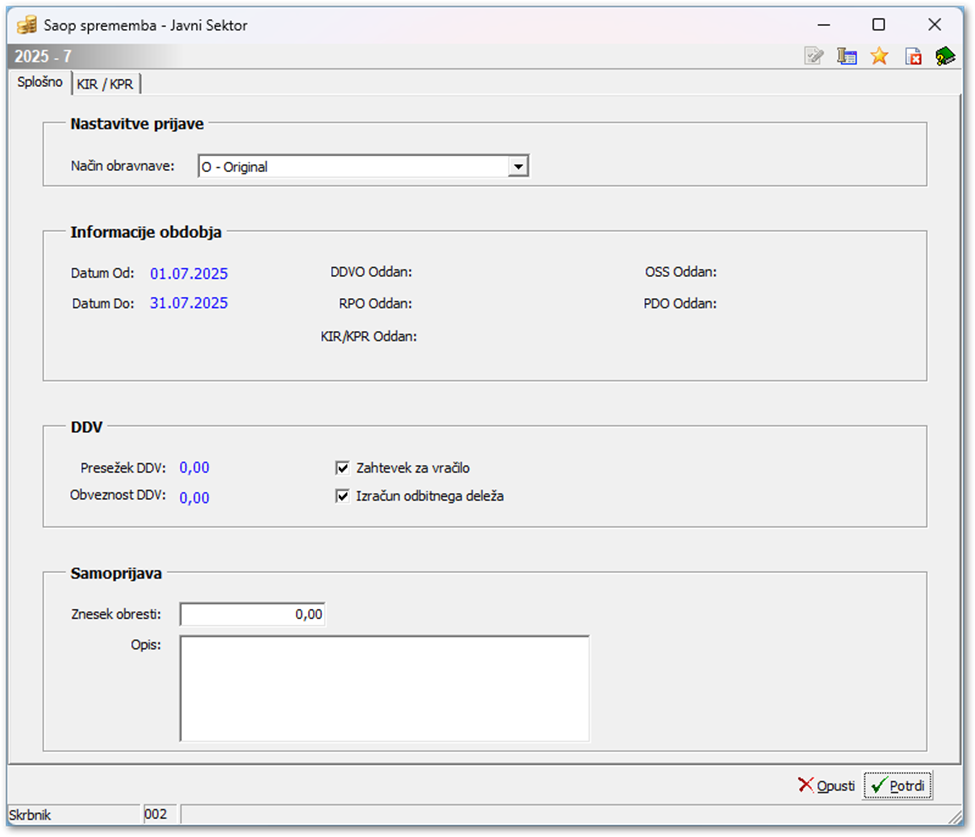Confirm with the Potrdi button
The image size is (975, 837).
tap(898, 785)
